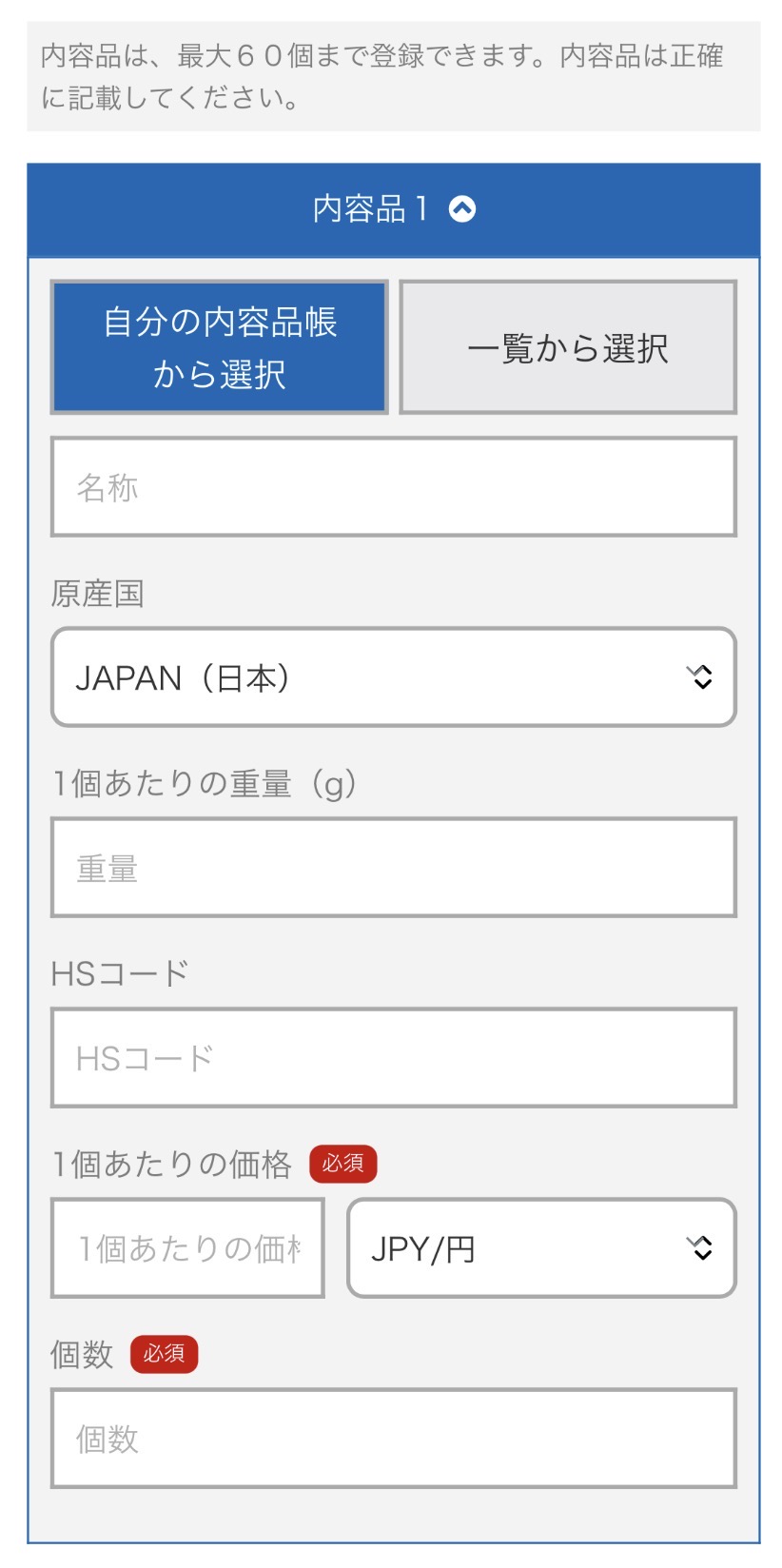782x1568 pixels.
Task: Click into the 重量 weight field
Action: click(x=393, y=868)
